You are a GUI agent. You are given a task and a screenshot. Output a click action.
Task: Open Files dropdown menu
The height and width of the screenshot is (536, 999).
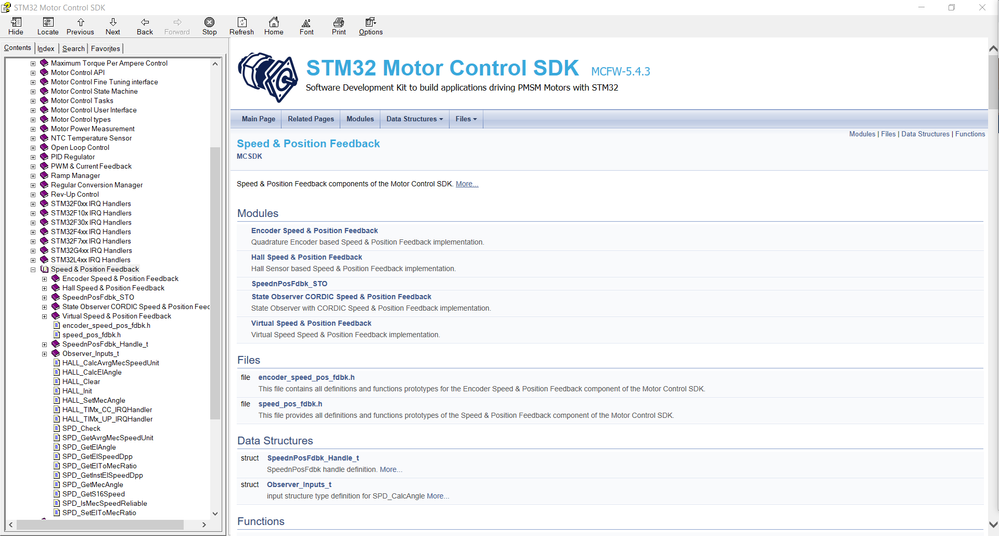(x=466, y=119)
